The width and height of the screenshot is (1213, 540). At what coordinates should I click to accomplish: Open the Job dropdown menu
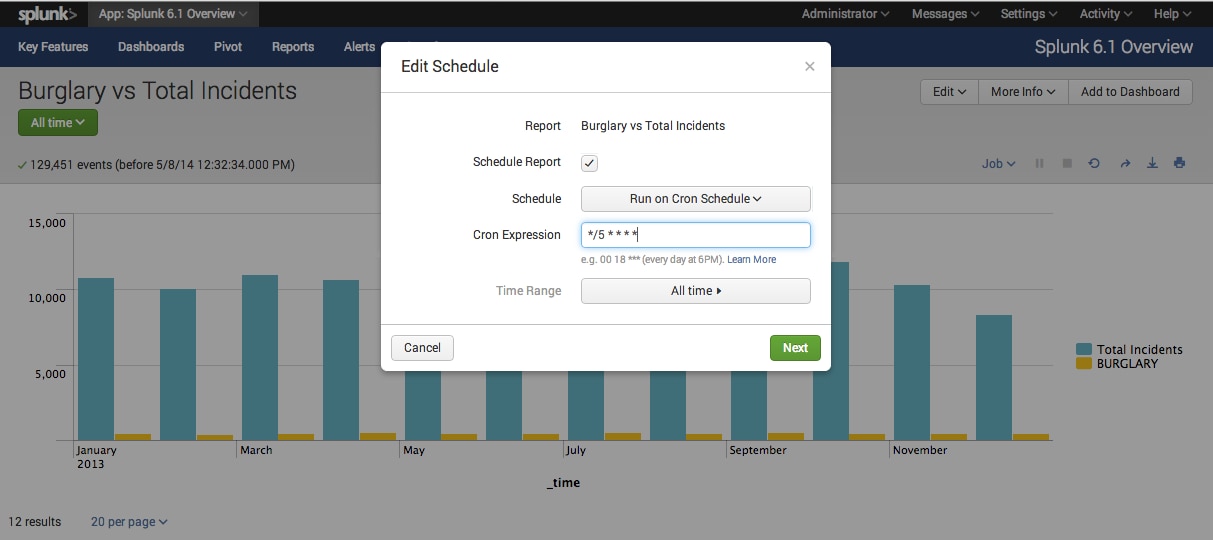click(999, 163)
